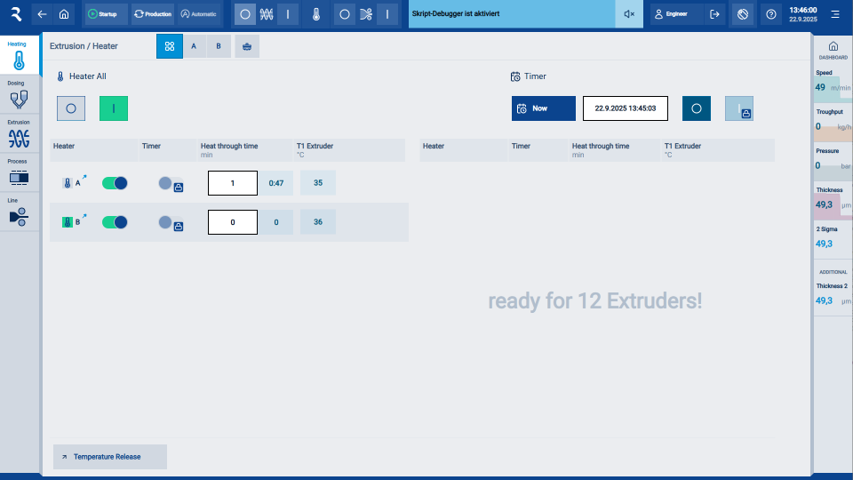
Task: Mute the alarm sound speaker icon
Action: [629, 15]
